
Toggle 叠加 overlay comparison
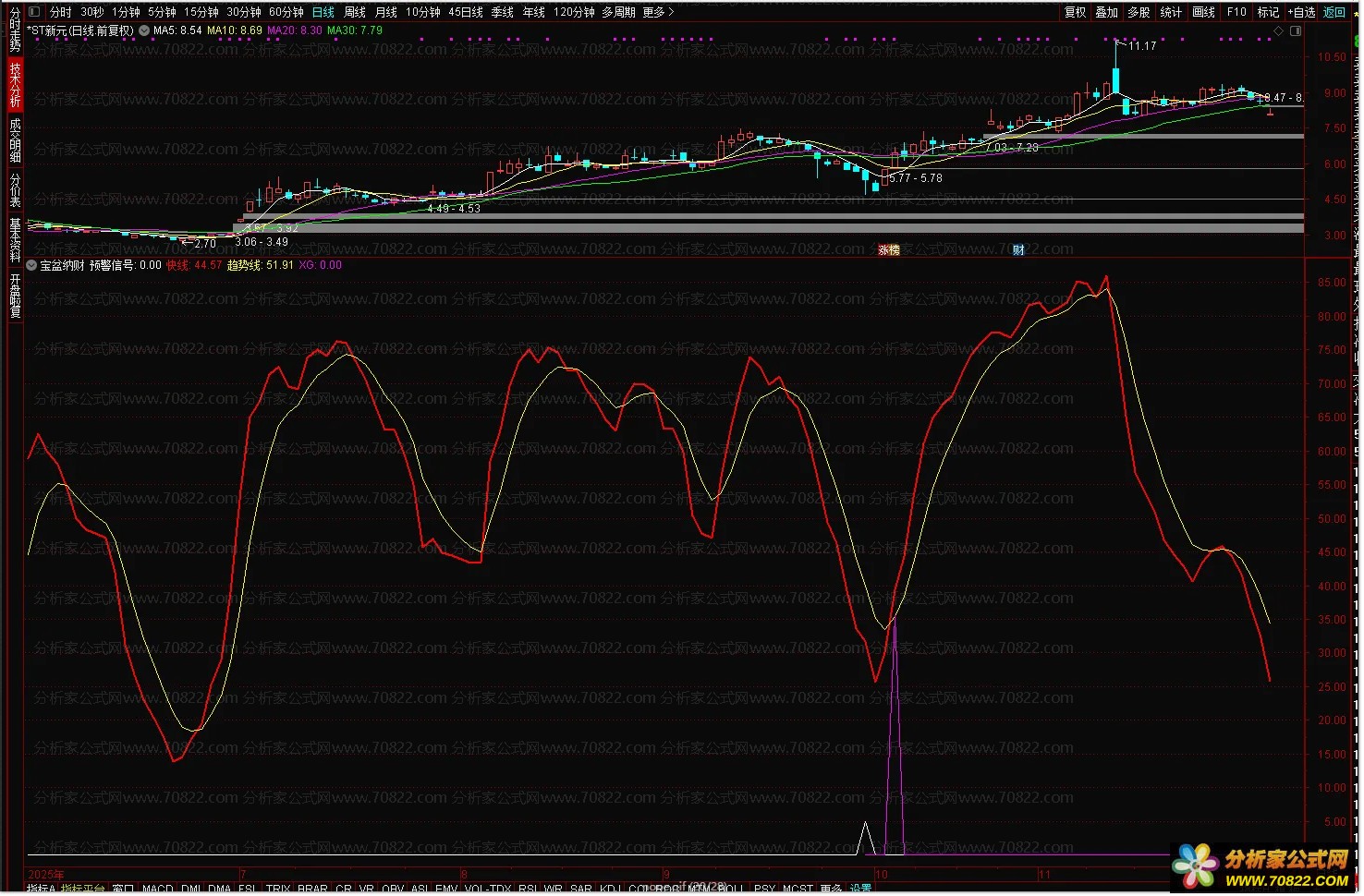point(1106,12)
